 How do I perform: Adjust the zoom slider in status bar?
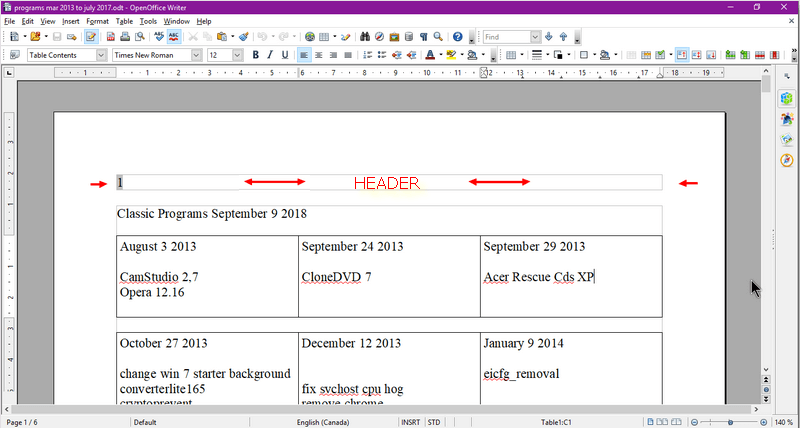point(729,422)
